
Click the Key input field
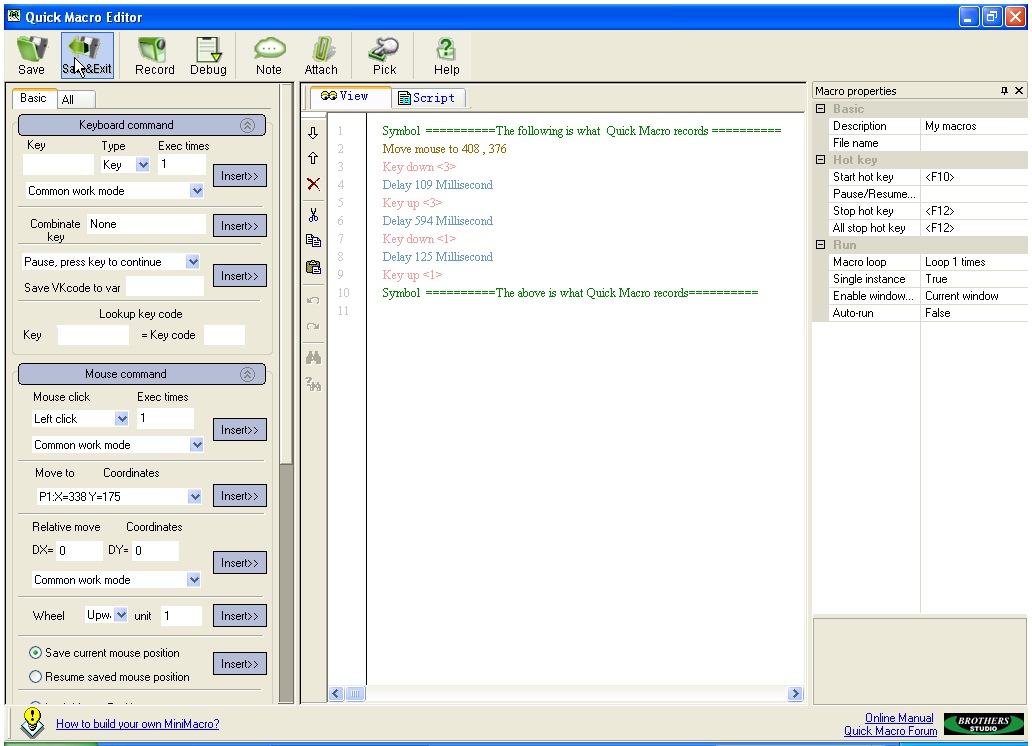coord(59,165)
